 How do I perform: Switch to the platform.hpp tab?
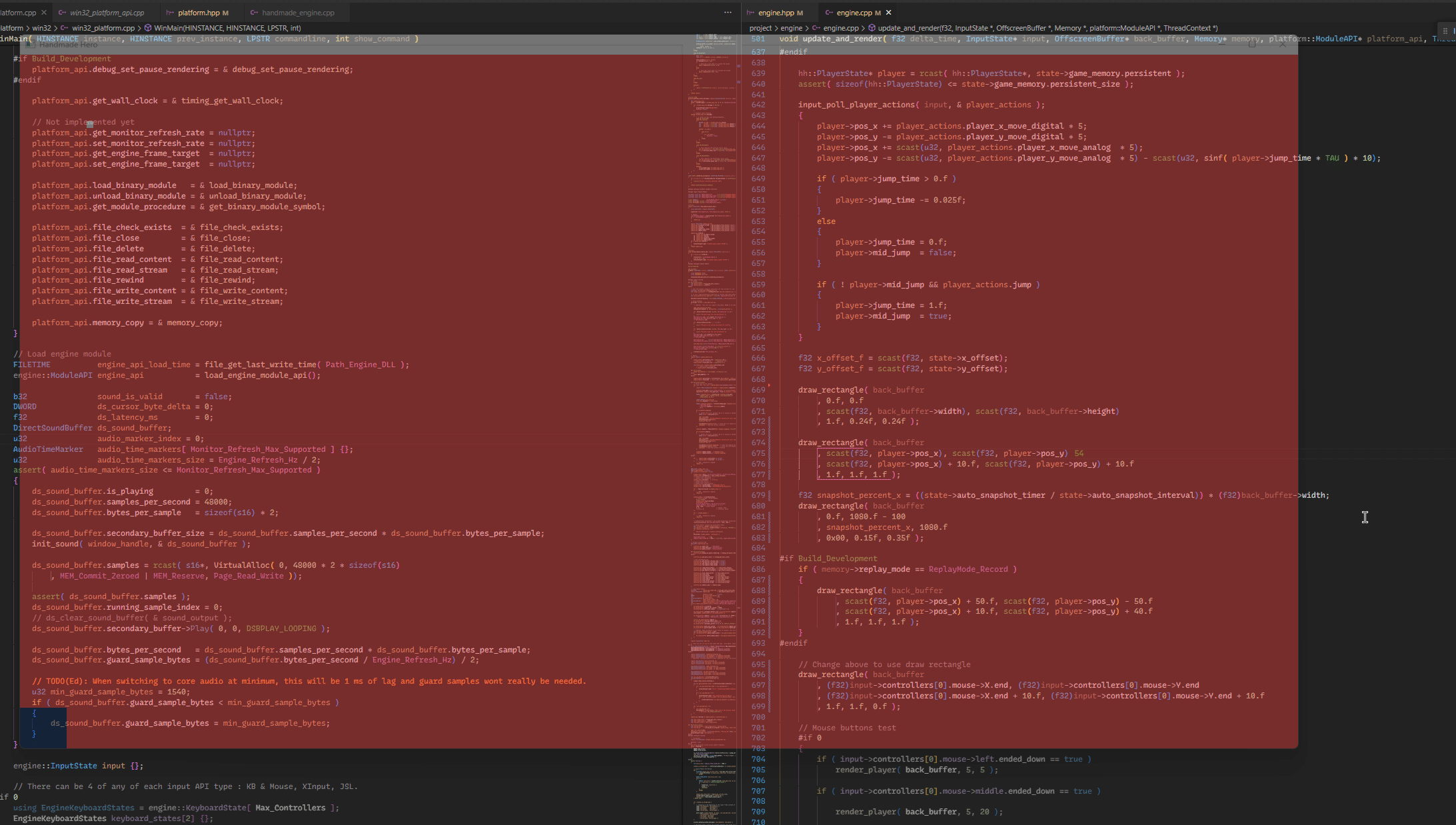[x=198, y=13]
